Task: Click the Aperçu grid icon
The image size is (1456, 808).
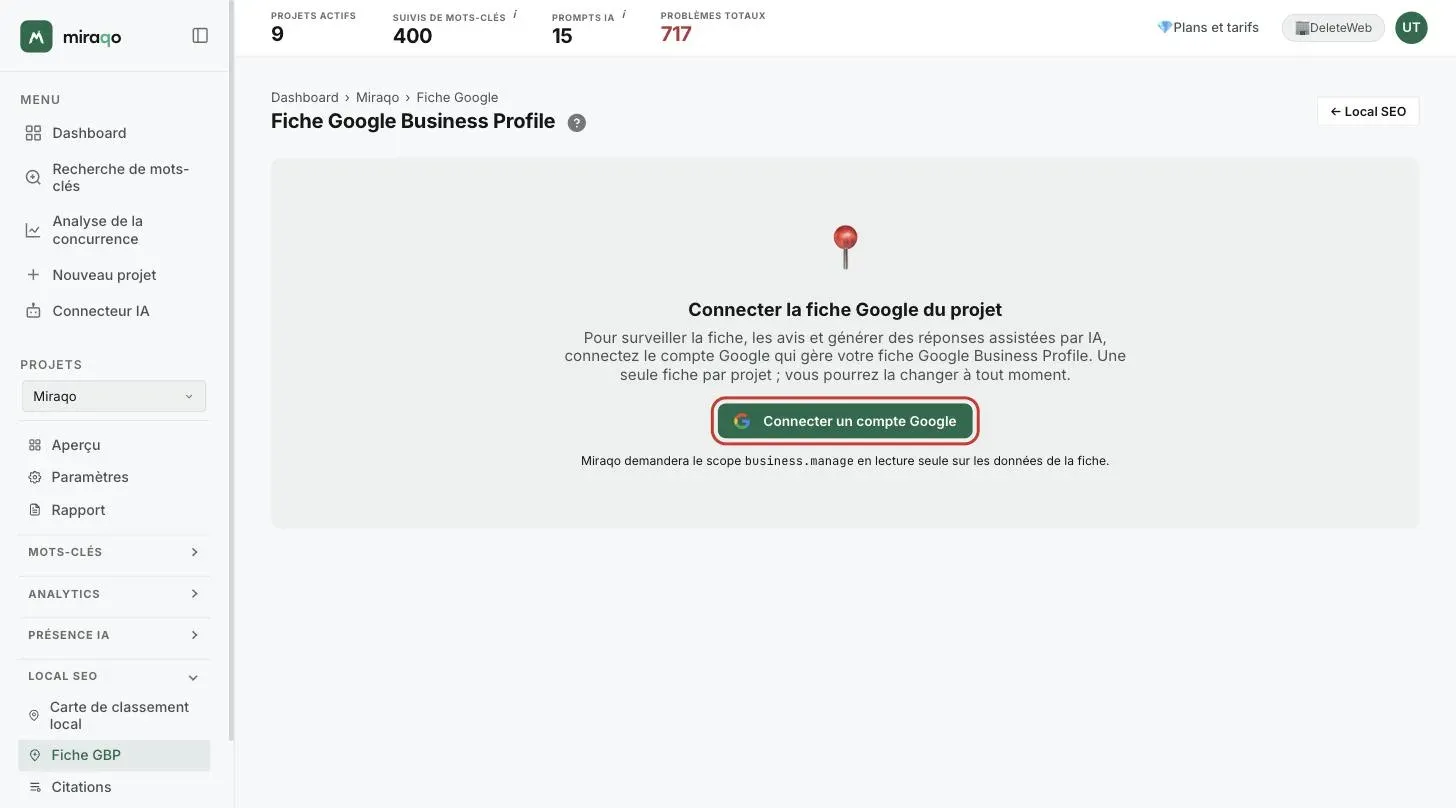Action: pyautogui.click(x=35, y=445)
